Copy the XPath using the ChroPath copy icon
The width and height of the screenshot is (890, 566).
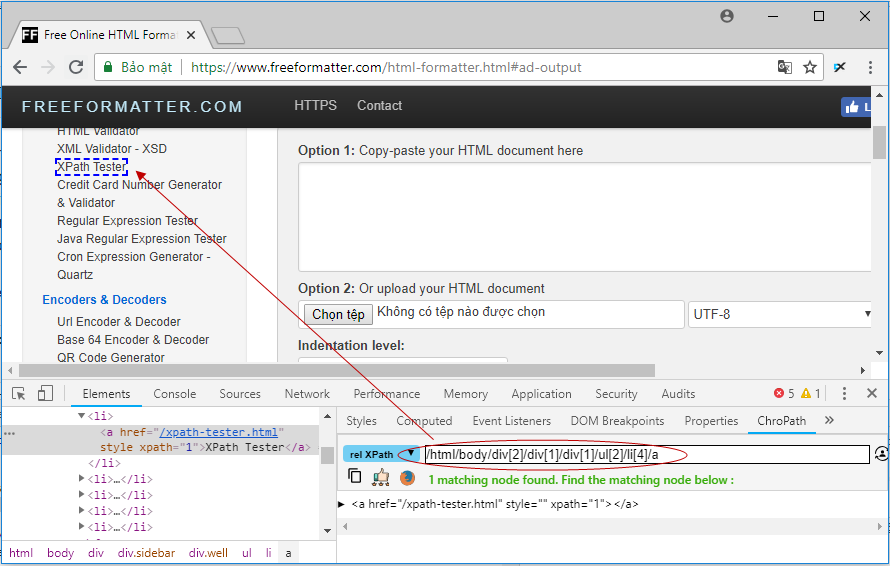tap(354, 476)
